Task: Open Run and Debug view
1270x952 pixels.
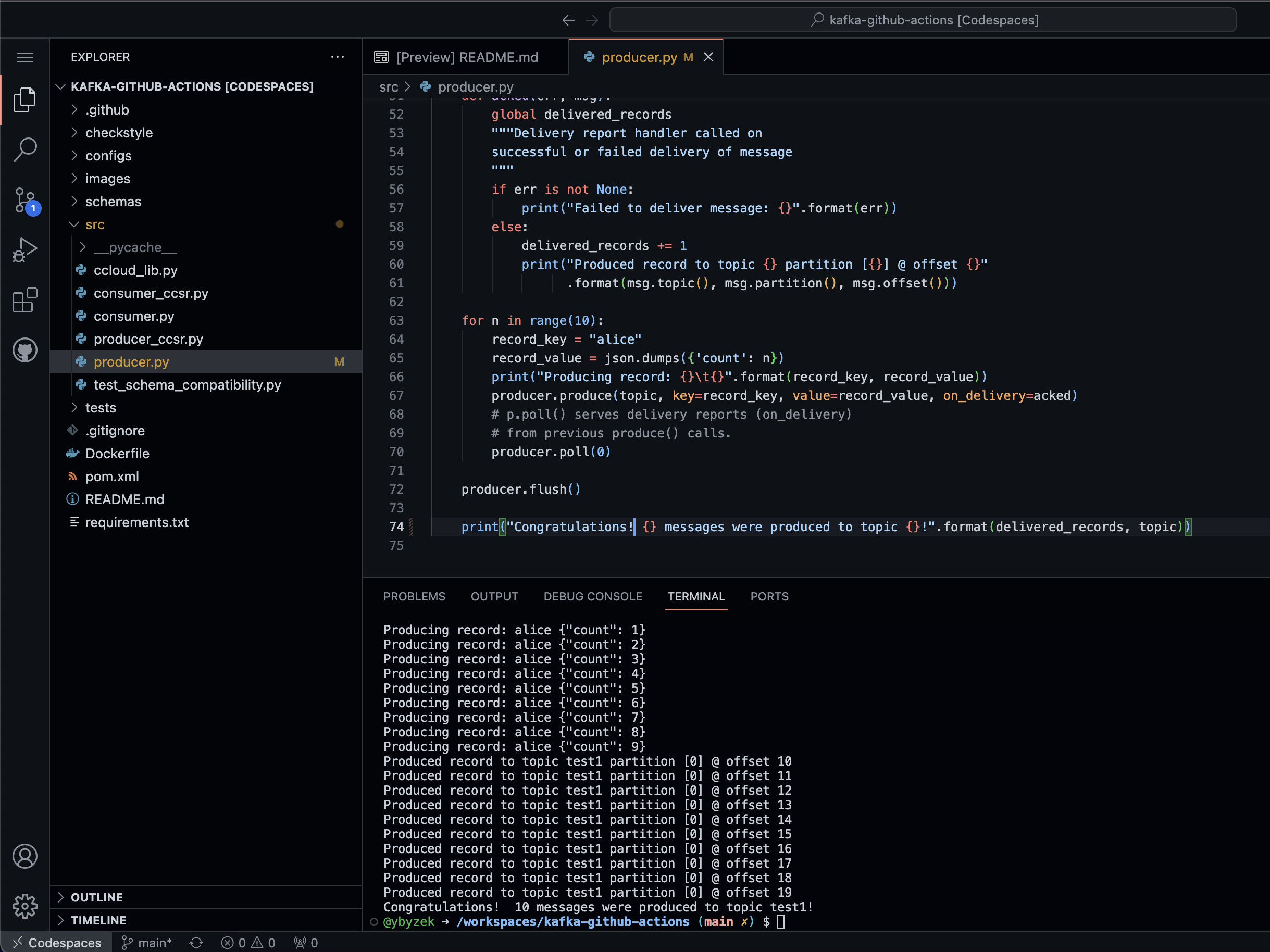Action: pos(24,250)
